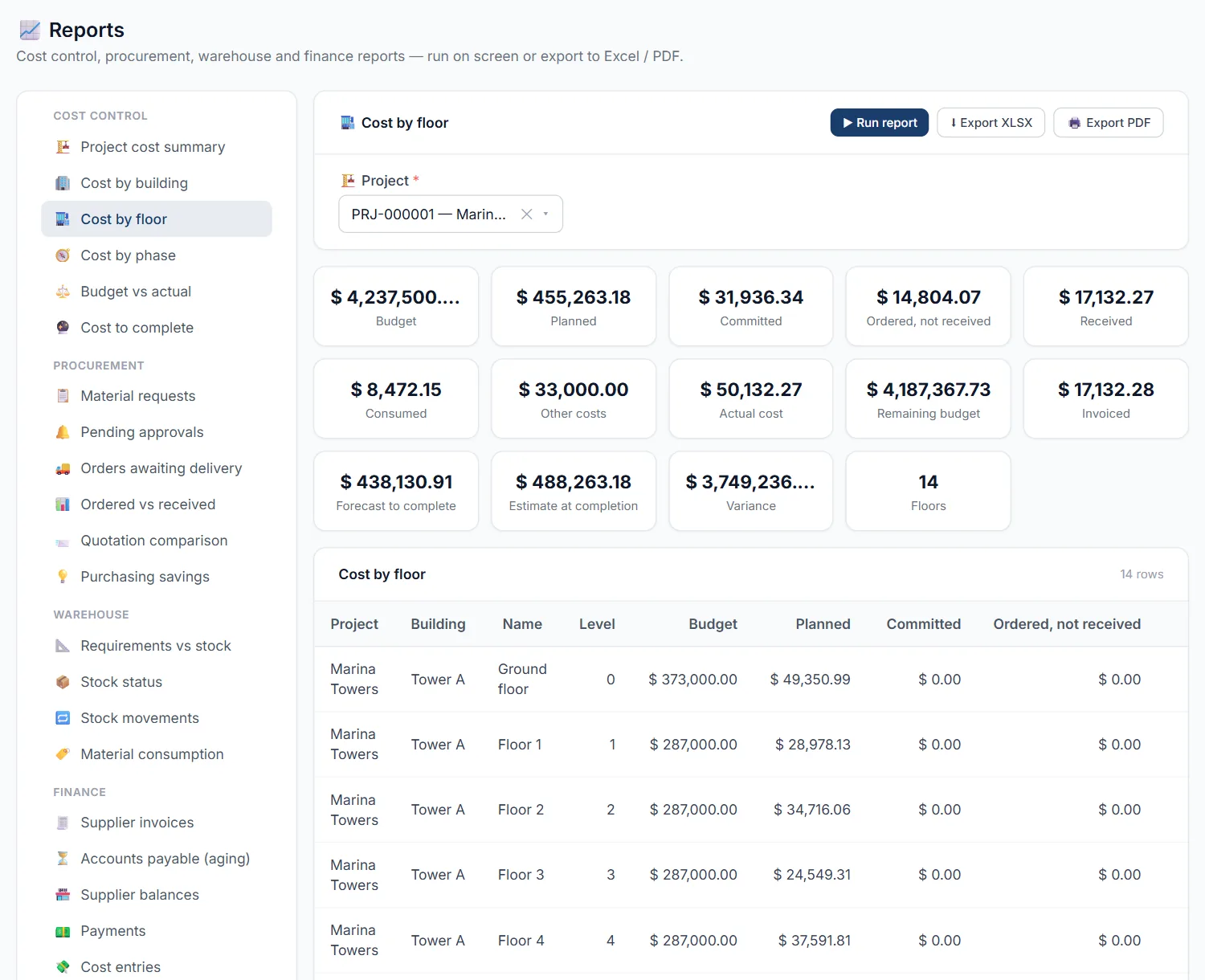Click the Purchasing savings bulb icon
The height and width of the screenshot is (980, 1205).
pyautogui.click(x=63, y=577)
